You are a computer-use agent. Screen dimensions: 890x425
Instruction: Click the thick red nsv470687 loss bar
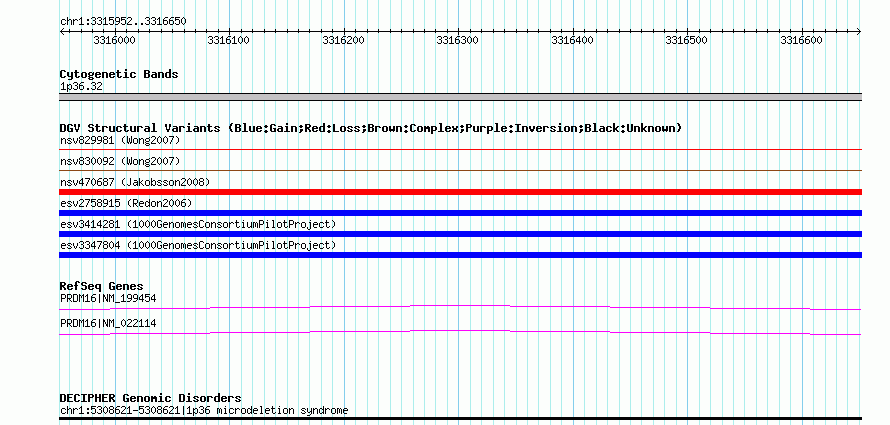tap(460, 192)
